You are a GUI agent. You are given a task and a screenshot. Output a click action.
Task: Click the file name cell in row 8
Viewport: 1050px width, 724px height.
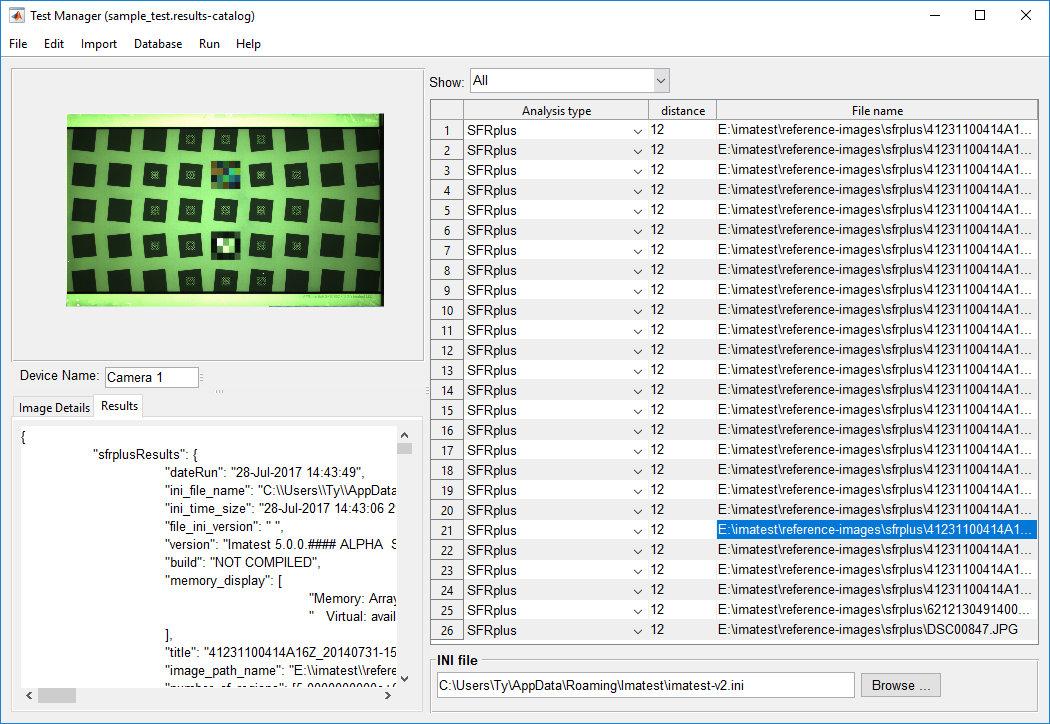tap(877, 269)
